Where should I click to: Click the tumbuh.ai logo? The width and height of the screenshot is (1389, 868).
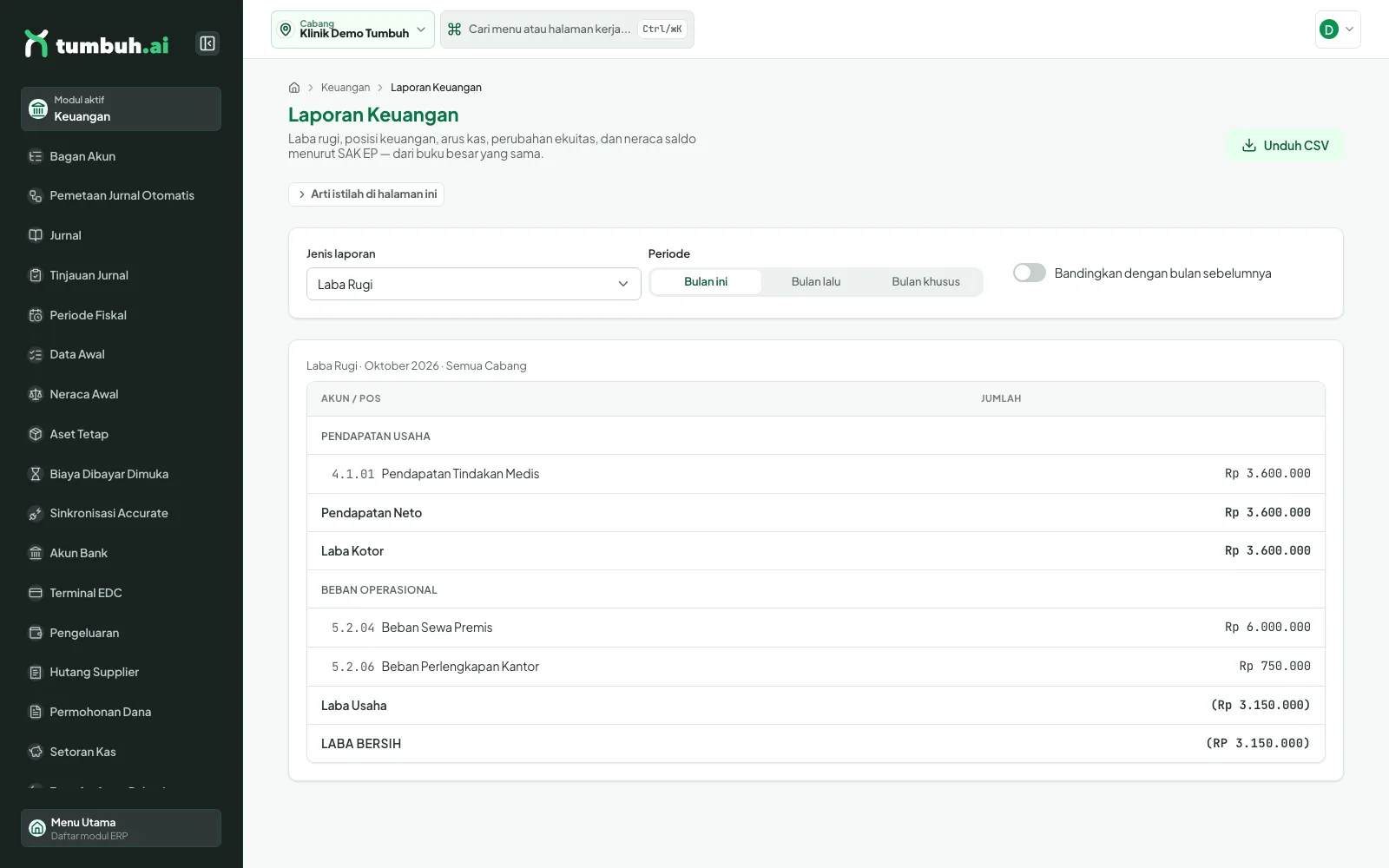pyautogui.click(x=96, y=44)
